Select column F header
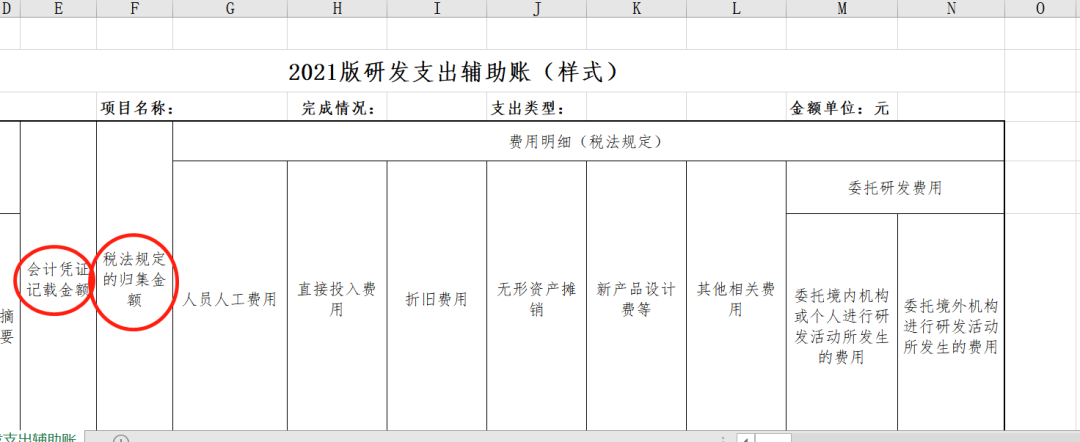This screenshot has height=442, width=1080. [134, 8]
